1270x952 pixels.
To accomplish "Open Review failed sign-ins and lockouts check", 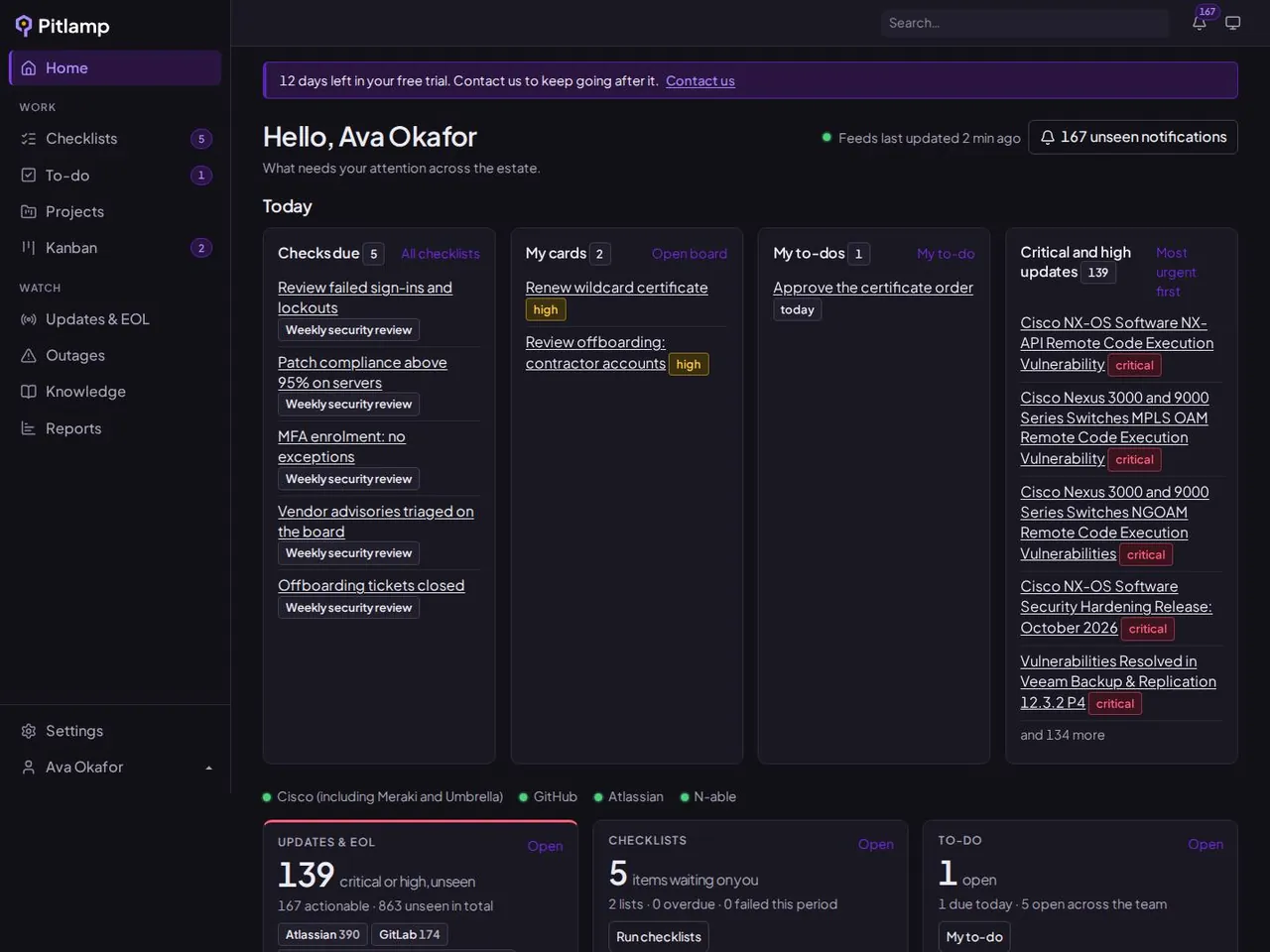I will point(365,297).
